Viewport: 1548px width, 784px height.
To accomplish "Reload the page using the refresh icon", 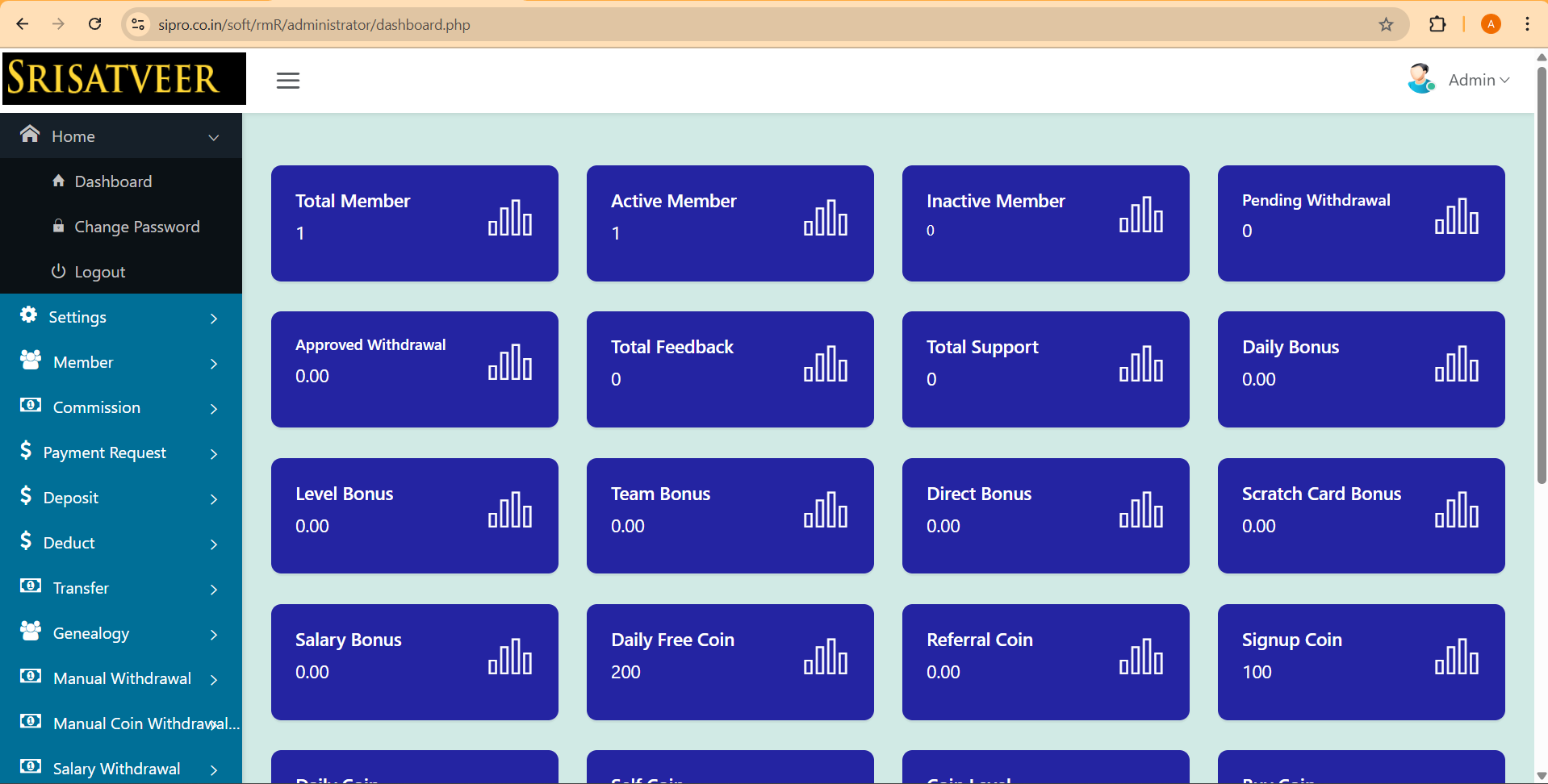I will [95, 24].
